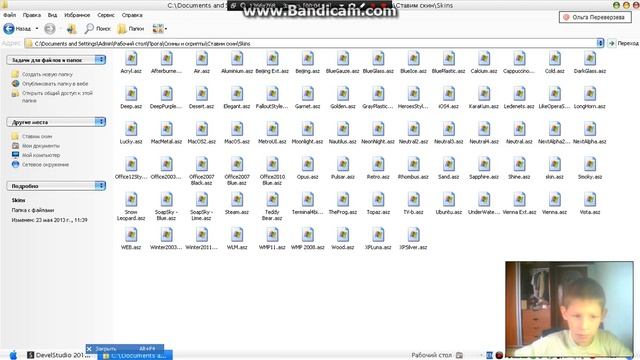640x360 pixels.
Task: Collapse the file and folder tasks panel
Action: coord(100,60)
